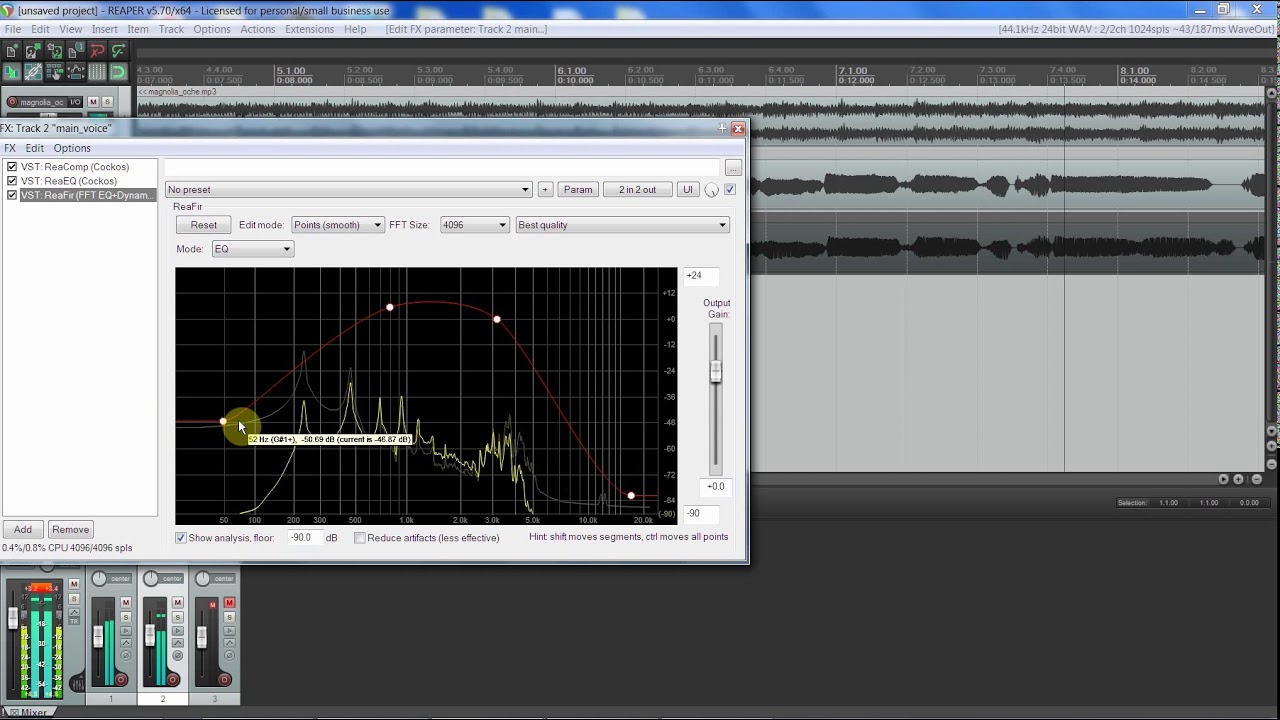Click the Save project toolbar icon
Screen dimensions: 1280x720
(x=54, y=51)
